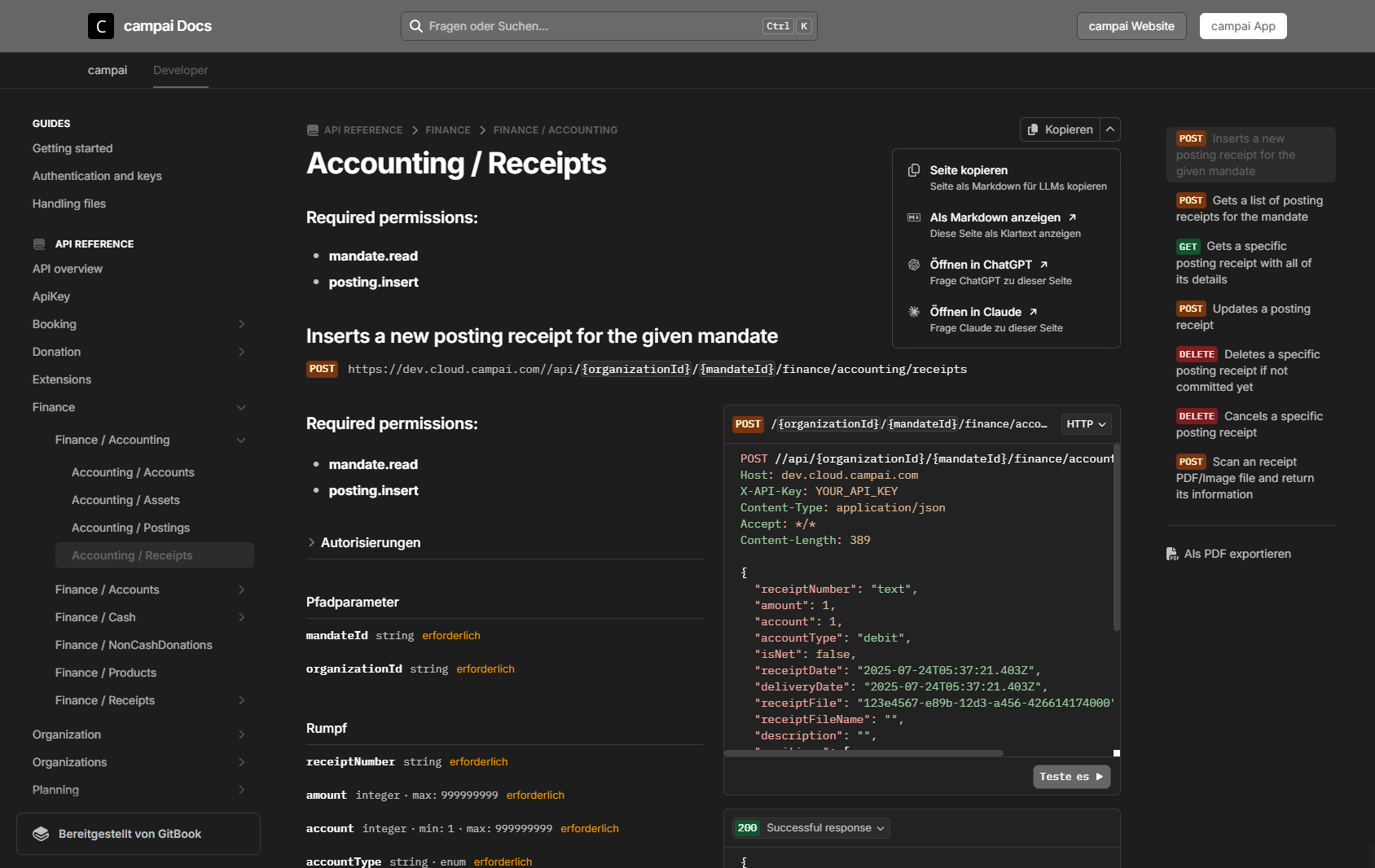Click the campai App button
Image resolution: width=1375 pixels, height=868 pixels.
tap(1243, 26)
